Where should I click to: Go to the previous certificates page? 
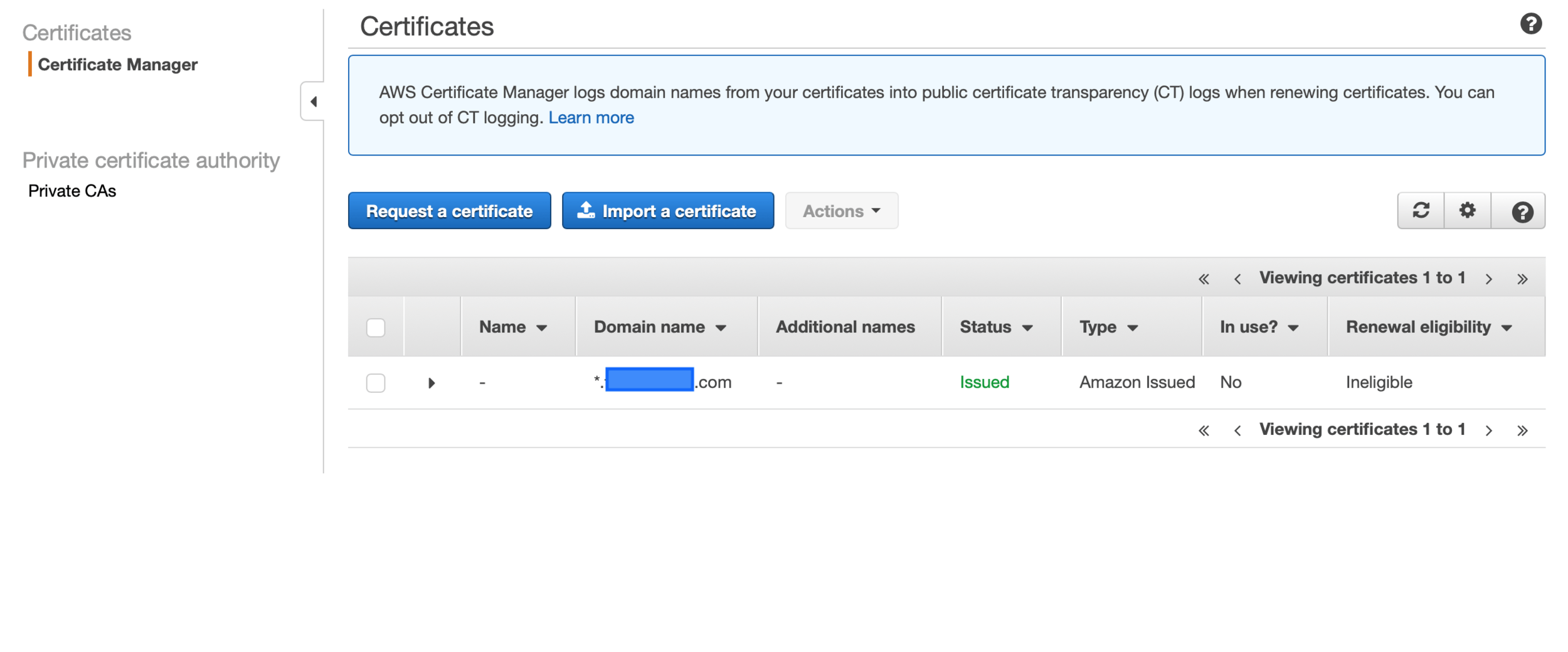1237,278
